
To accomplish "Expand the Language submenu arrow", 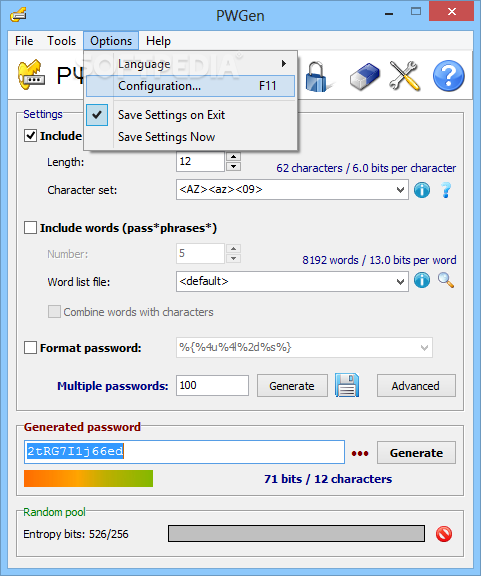I will pos(284,64).
